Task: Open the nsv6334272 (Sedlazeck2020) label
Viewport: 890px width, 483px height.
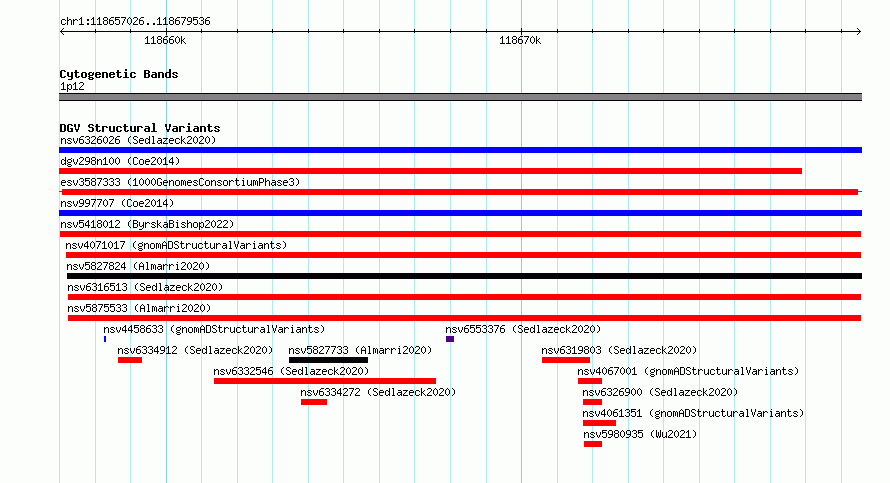Action: point(378,392)
